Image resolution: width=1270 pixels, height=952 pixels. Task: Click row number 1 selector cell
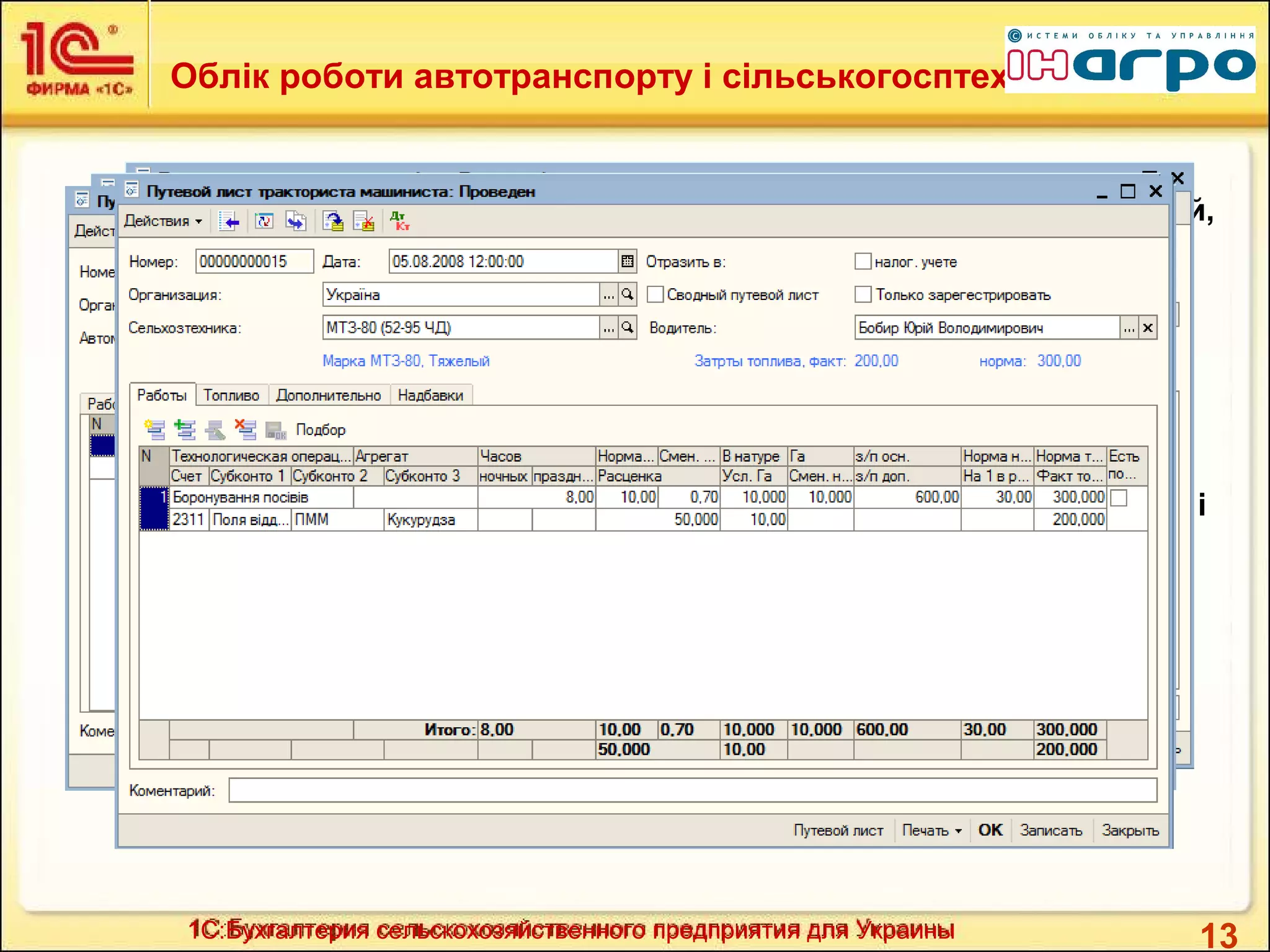click(154, 509)
